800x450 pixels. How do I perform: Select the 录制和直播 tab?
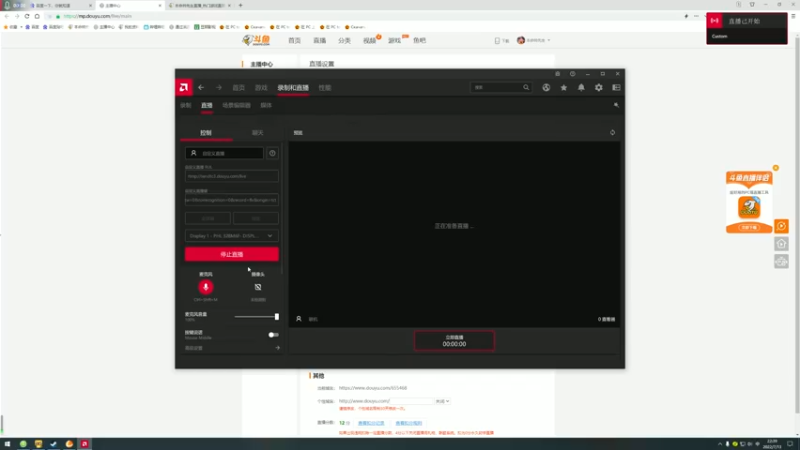pyautogui.click(x=293, y=88)
